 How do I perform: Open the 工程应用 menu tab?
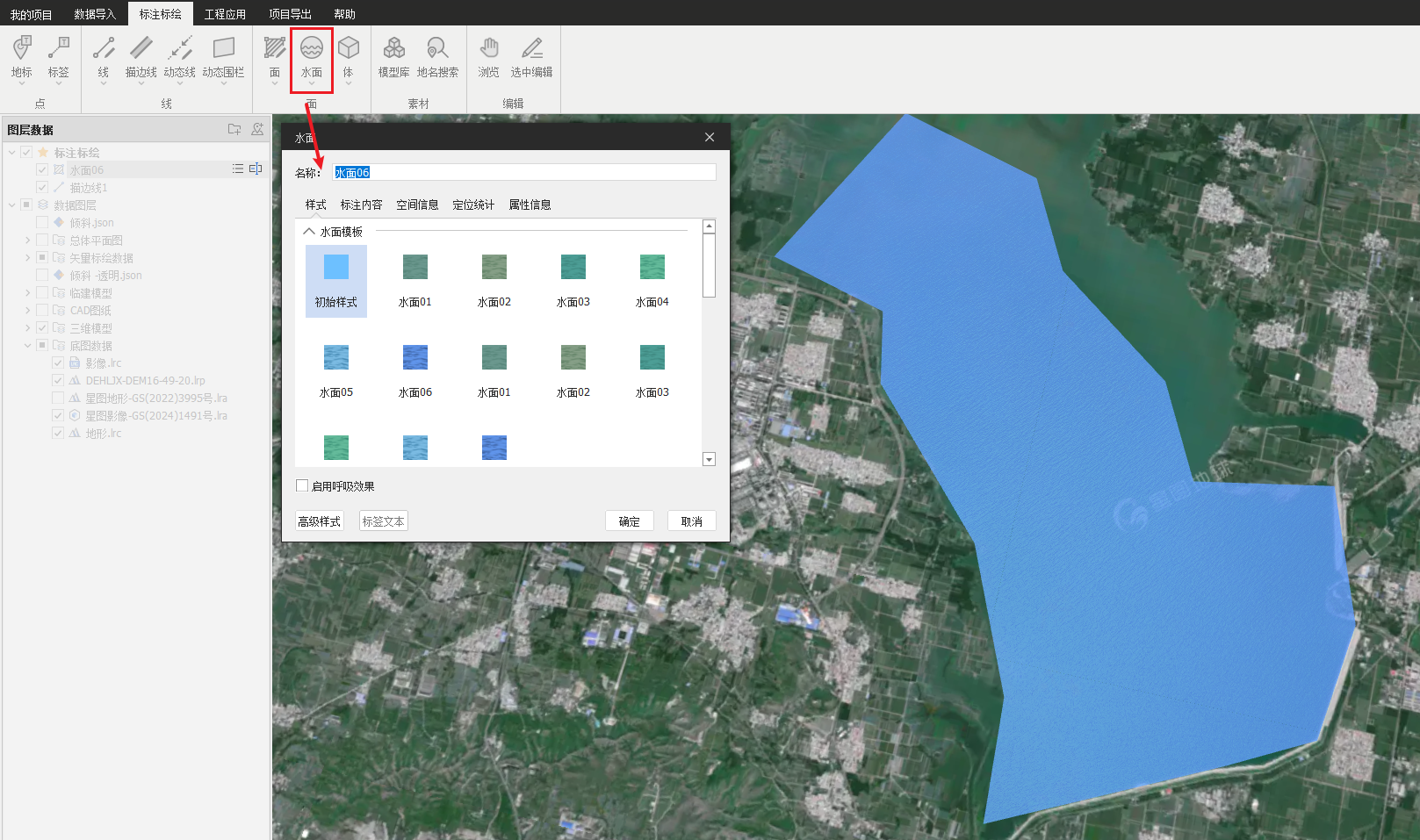tap(225, 14)
